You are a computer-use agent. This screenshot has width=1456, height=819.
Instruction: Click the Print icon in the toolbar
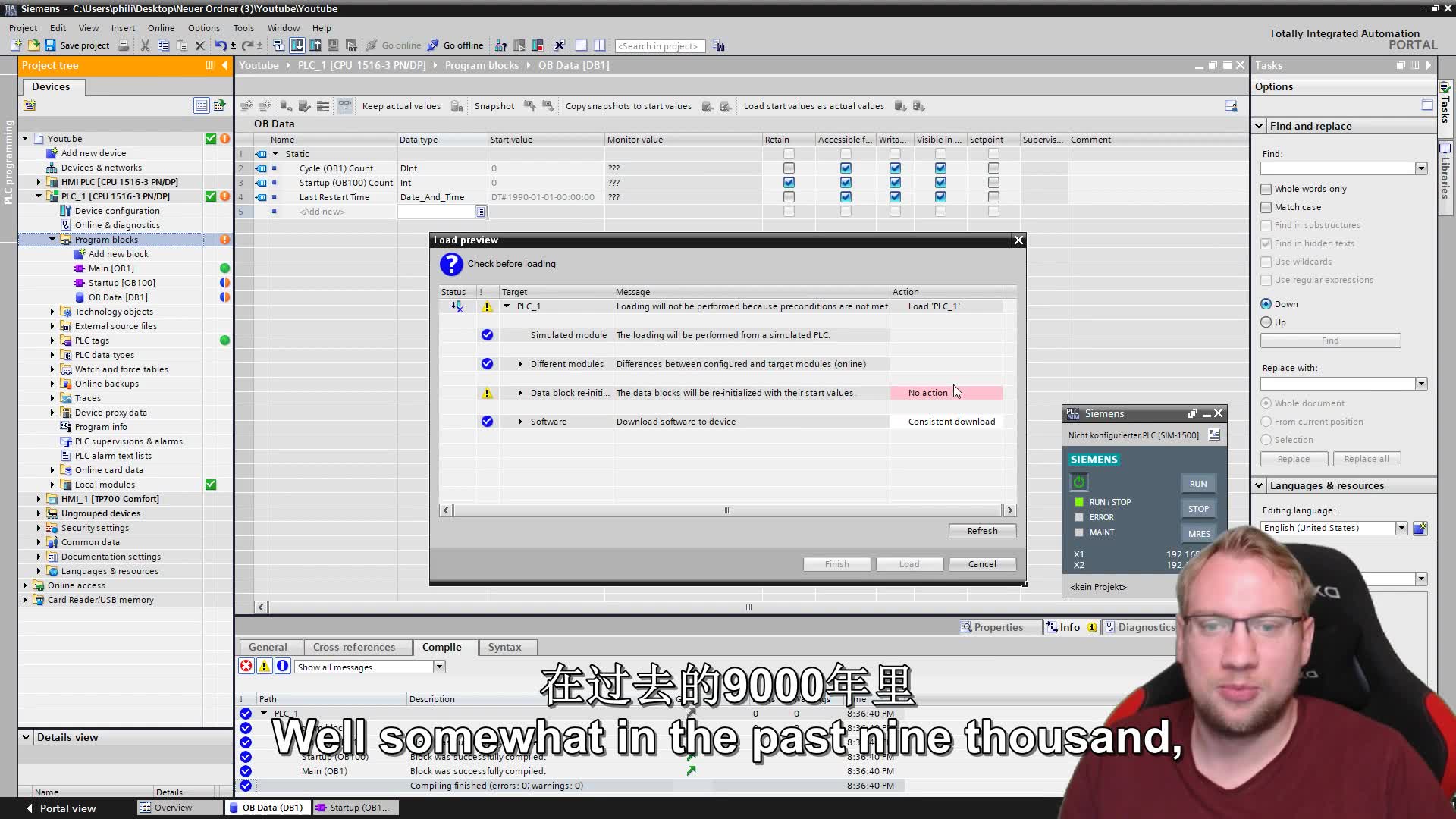tap(124, 45)
